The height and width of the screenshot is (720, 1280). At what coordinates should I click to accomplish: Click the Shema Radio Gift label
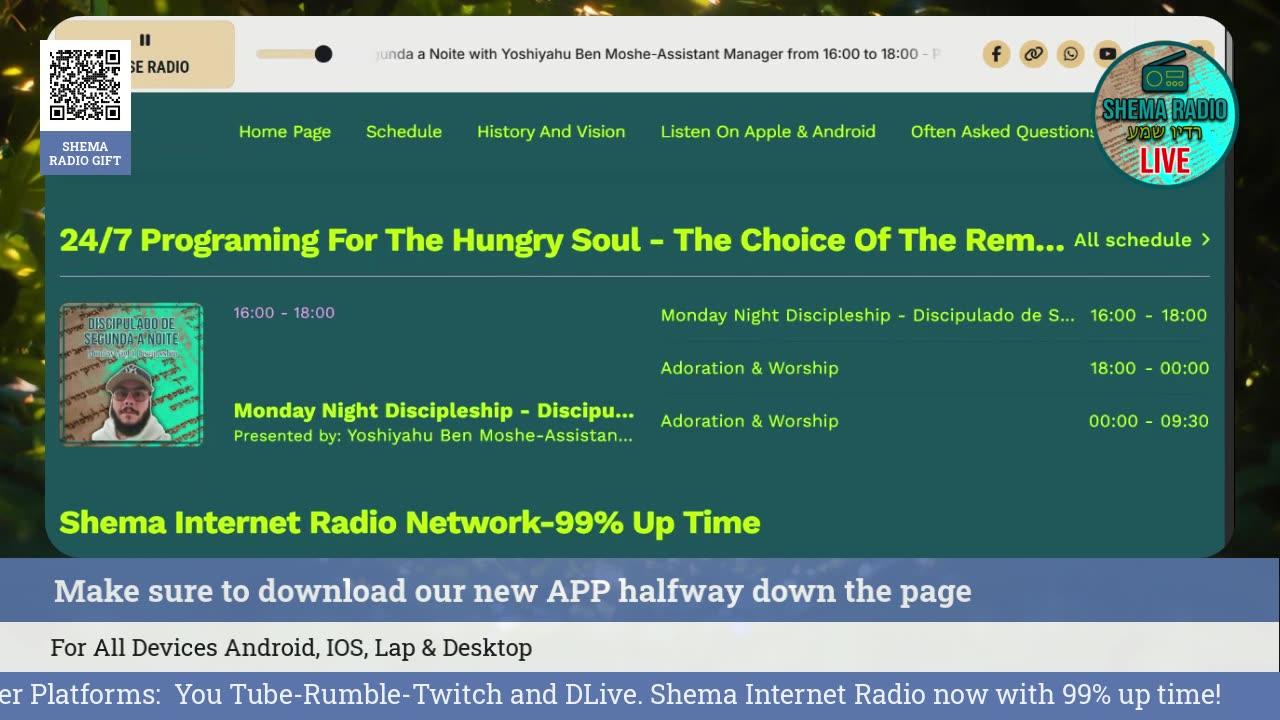click(x=85, y=154)
